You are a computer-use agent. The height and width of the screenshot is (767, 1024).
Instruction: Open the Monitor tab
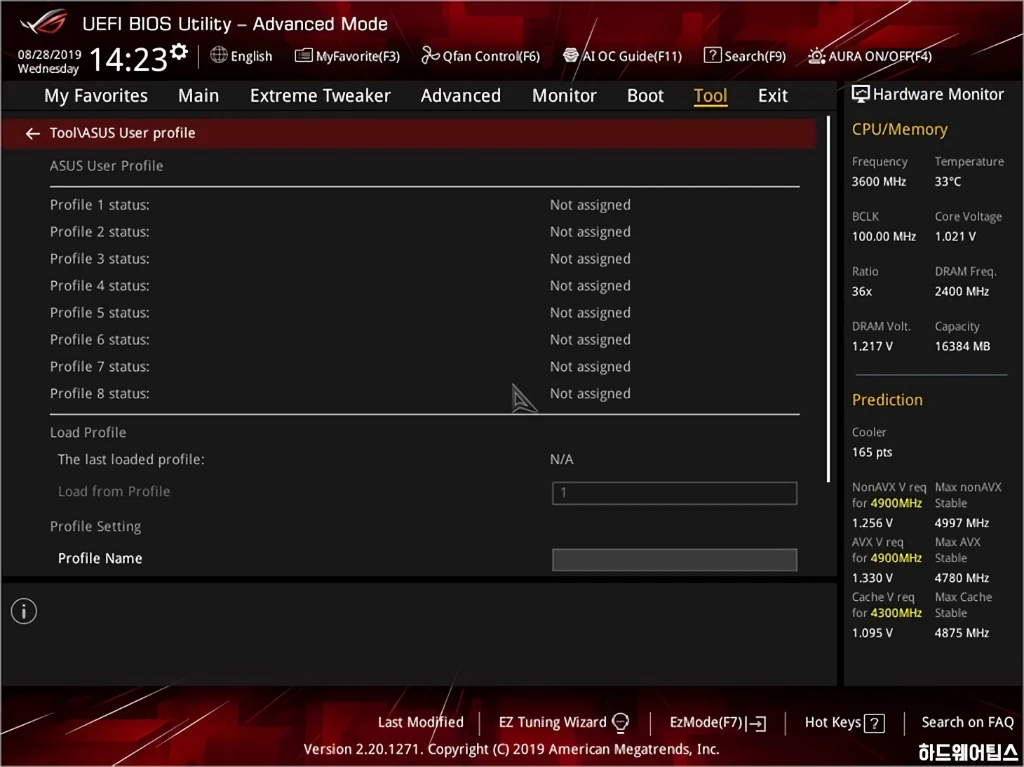[x=564, y=95]
